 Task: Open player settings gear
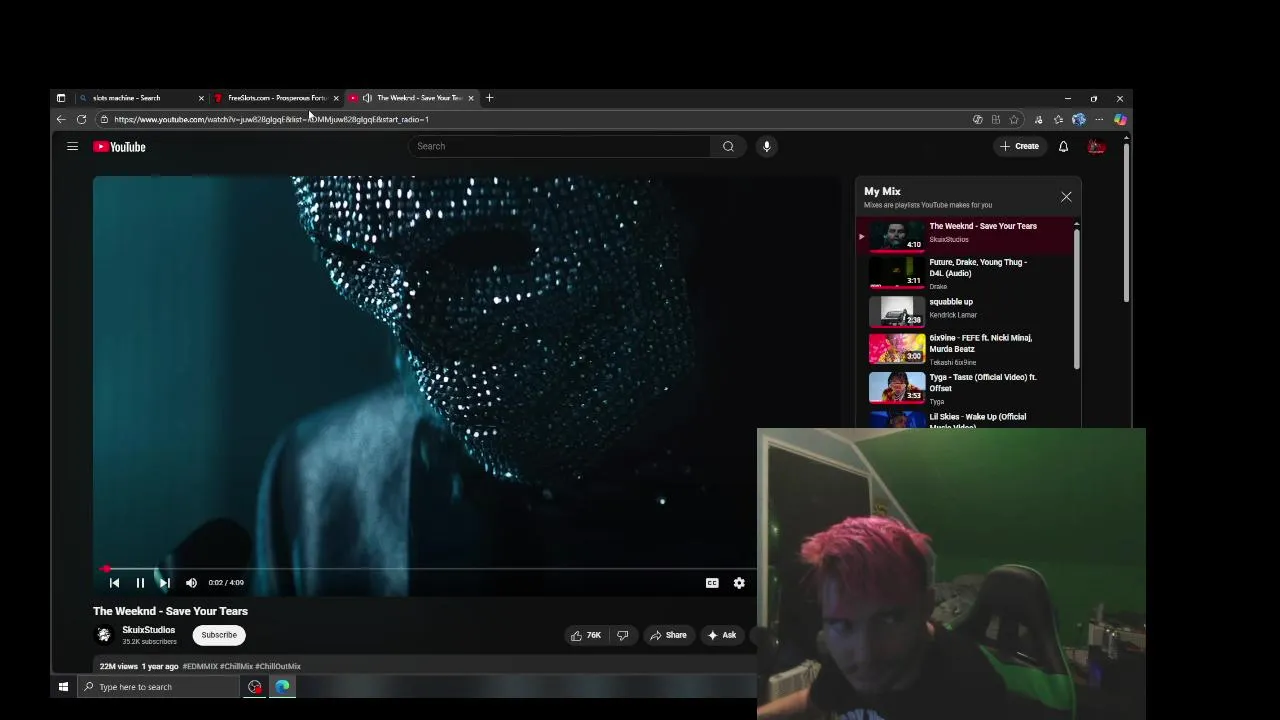tap(739, 583)
